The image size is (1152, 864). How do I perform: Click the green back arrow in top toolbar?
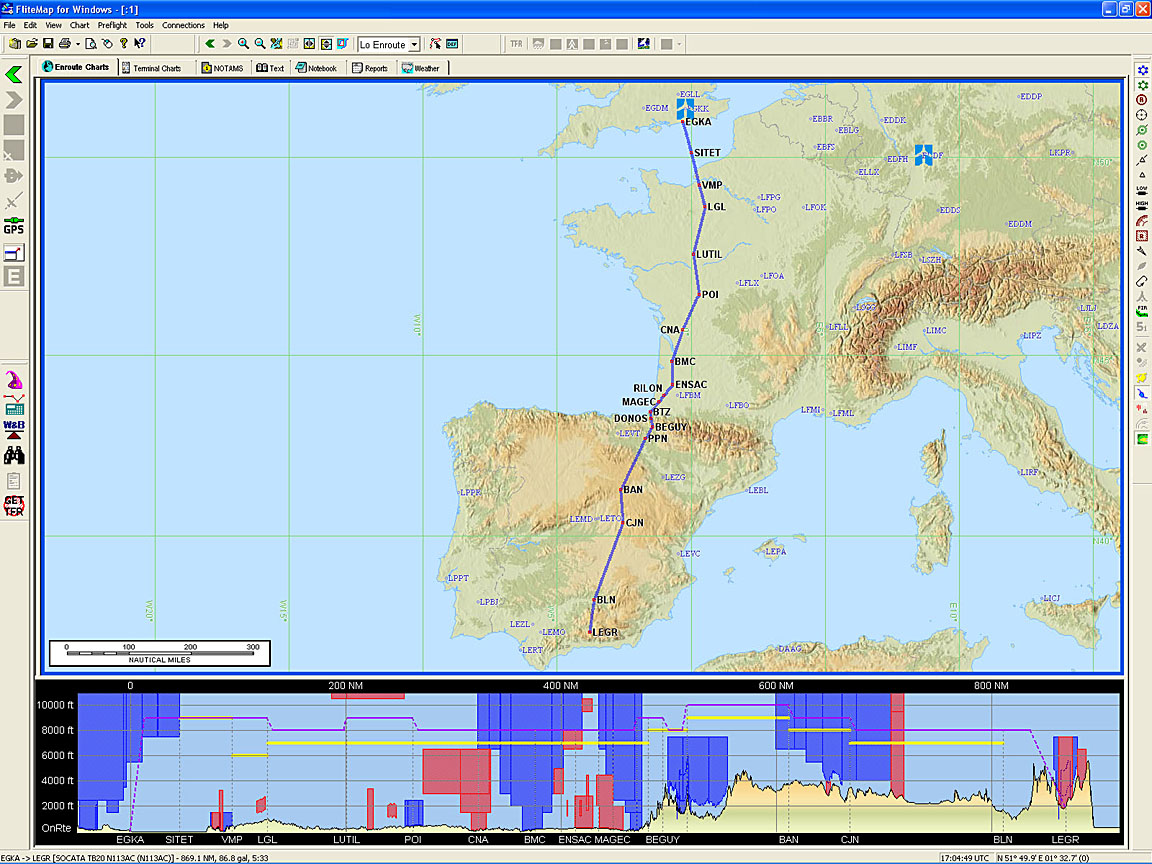[x=210, y=44]
